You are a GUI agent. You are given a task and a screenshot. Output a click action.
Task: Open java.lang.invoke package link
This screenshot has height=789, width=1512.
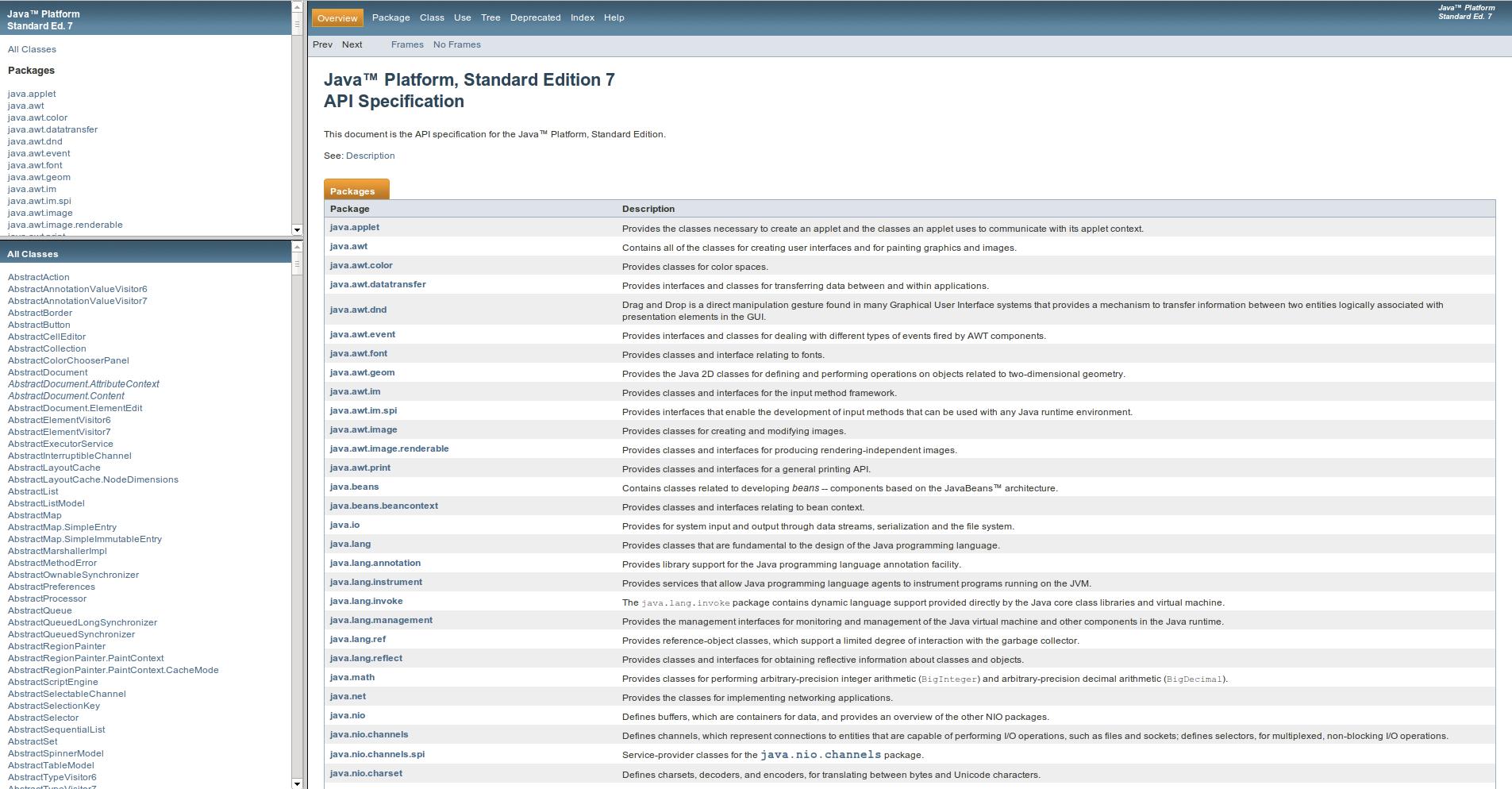pyautogui.click(x=366, y=601)
